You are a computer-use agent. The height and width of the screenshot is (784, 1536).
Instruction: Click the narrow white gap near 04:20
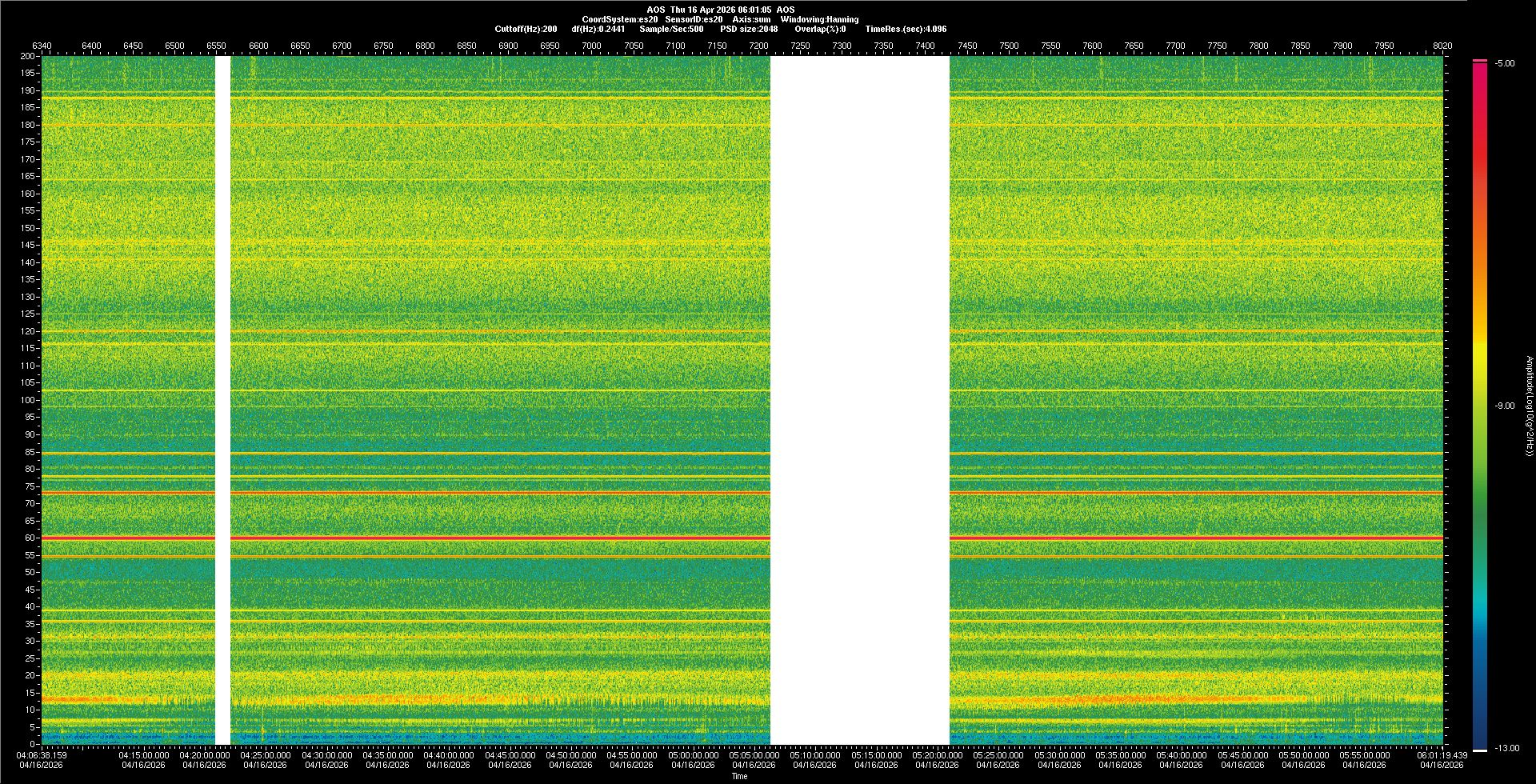point(222,400)
